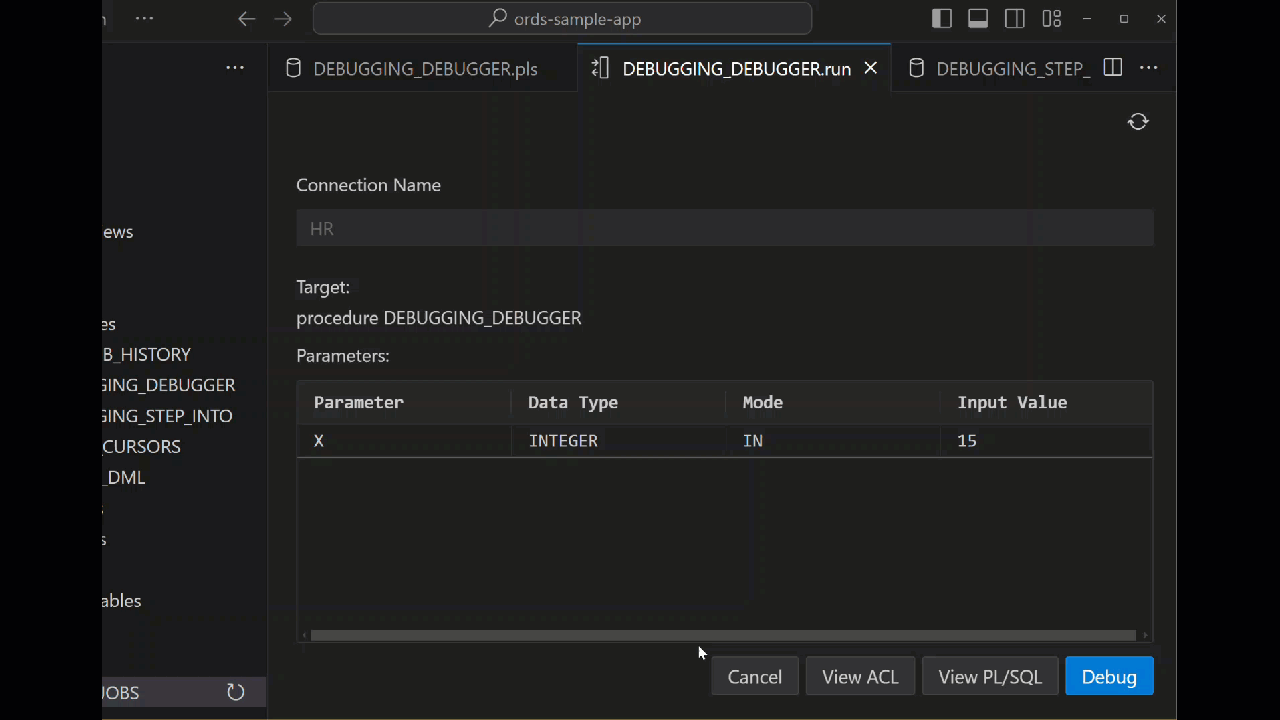This screenshot has width=1280, height=720.
Task: Click the HR connection name field
Action: pos(725,228)
